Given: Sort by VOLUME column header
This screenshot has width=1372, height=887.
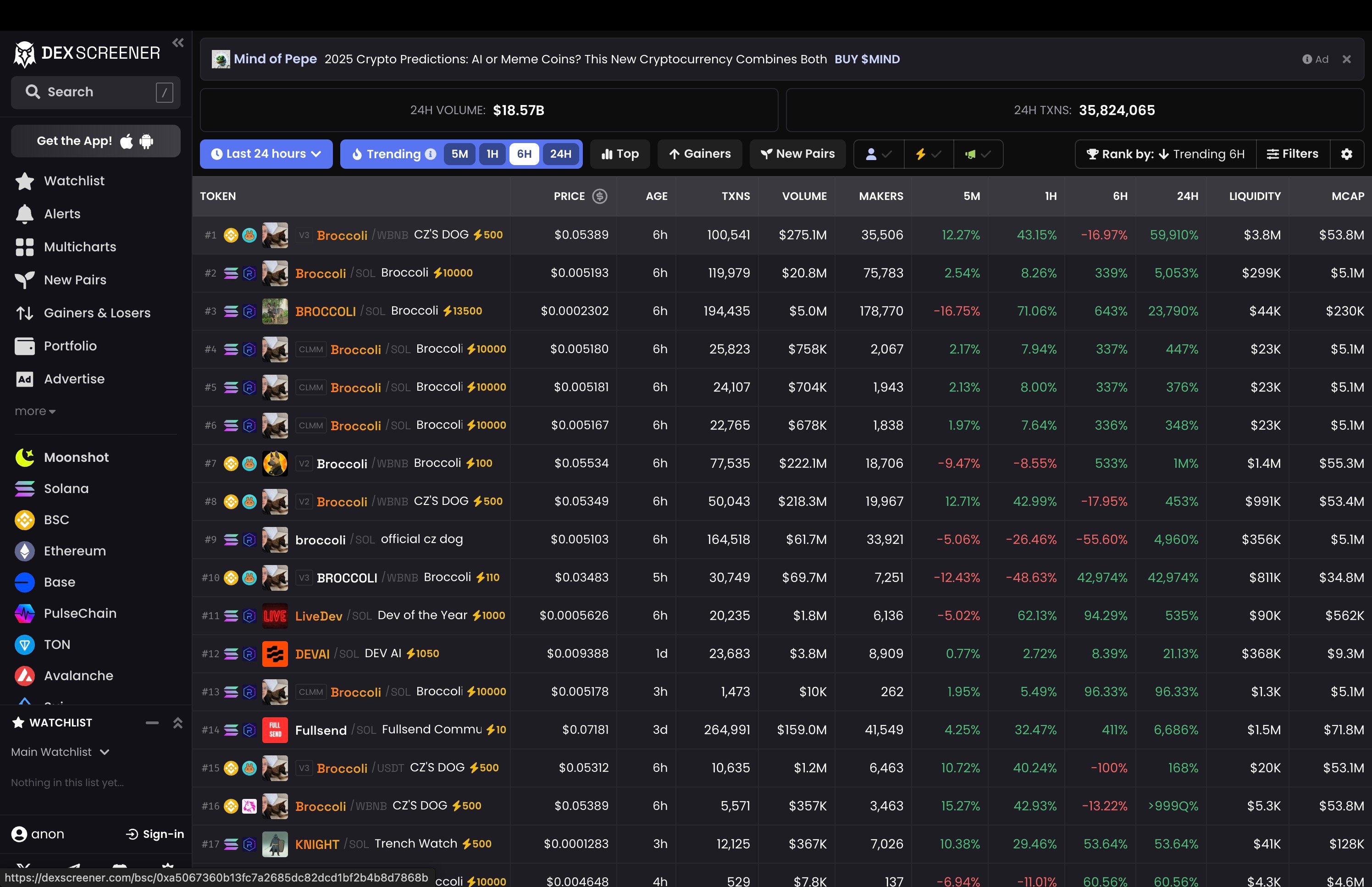Looking at the screenshot, I should [804, 196].
